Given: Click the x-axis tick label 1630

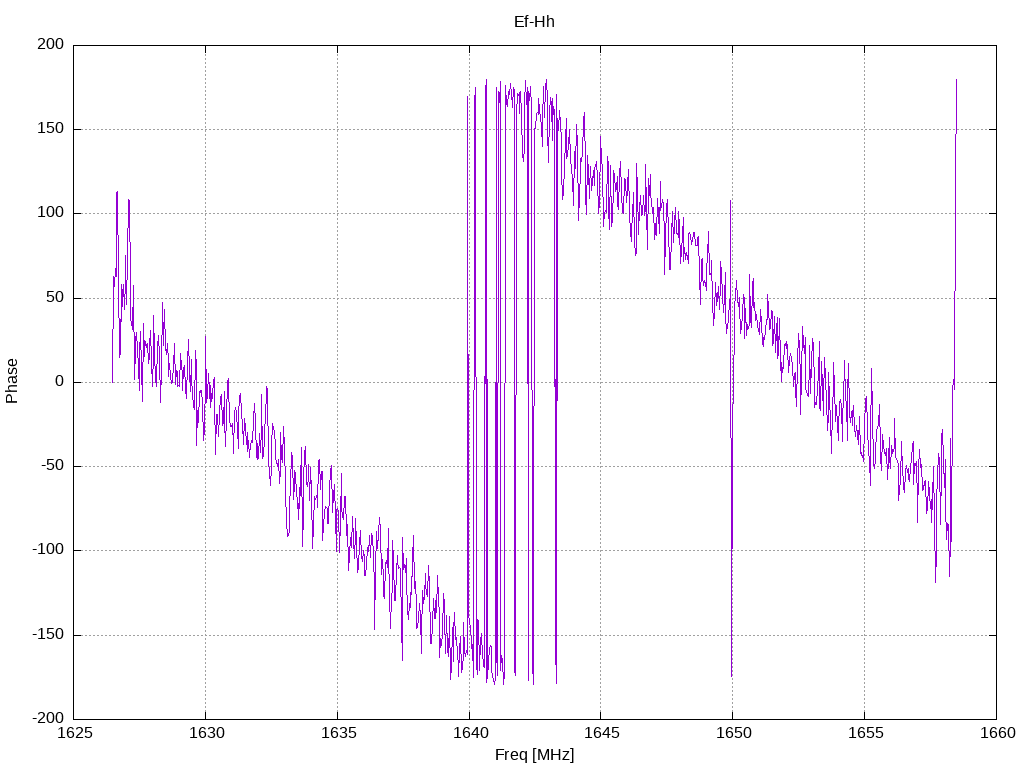Looking at the screenshot, I should point(206,733).
